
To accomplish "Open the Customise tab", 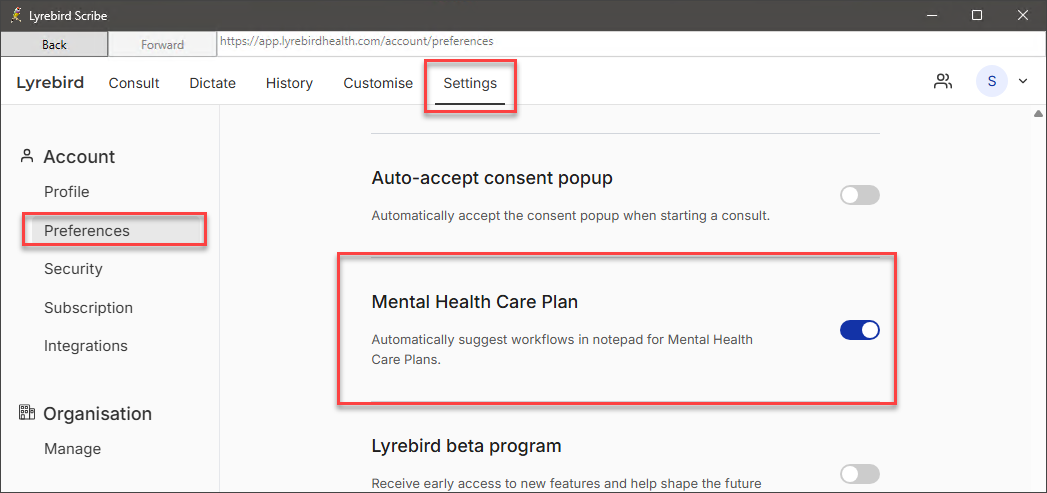I will pyautogui.click(x=378, y=84).
